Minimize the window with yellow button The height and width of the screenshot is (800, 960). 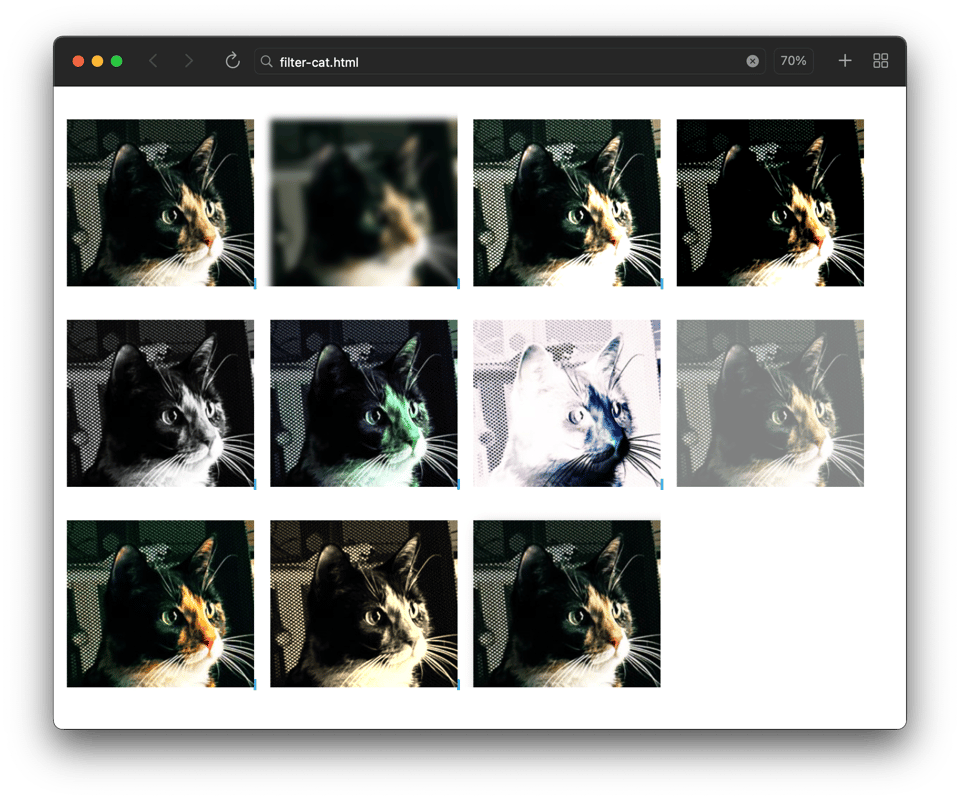pos(97,61)
